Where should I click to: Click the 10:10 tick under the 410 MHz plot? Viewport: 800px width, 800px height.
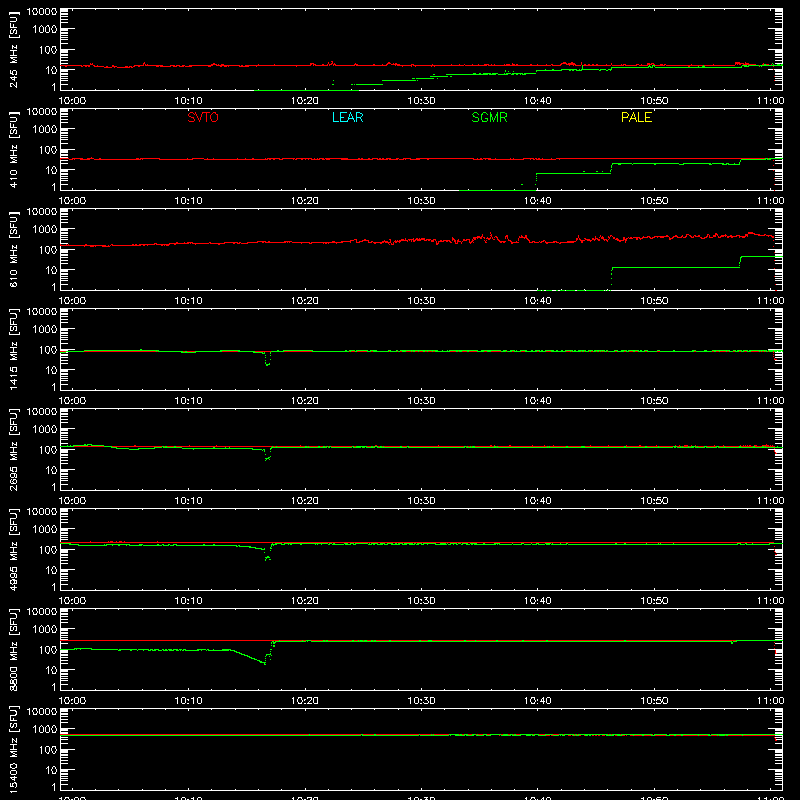[x=188, y=201]
